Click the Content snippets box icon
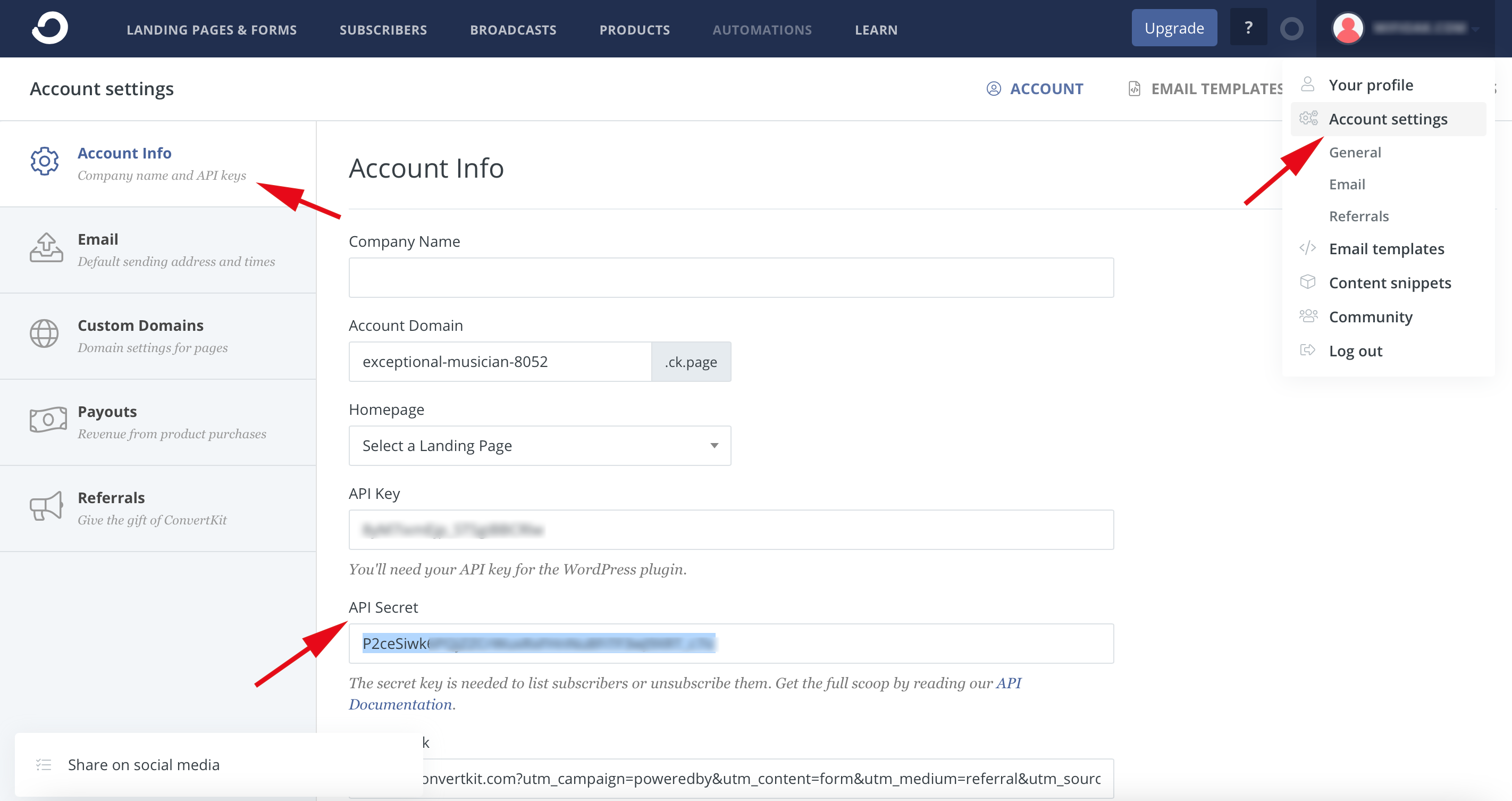The height and width of the screenshot is (801, 1512). 1307,282
